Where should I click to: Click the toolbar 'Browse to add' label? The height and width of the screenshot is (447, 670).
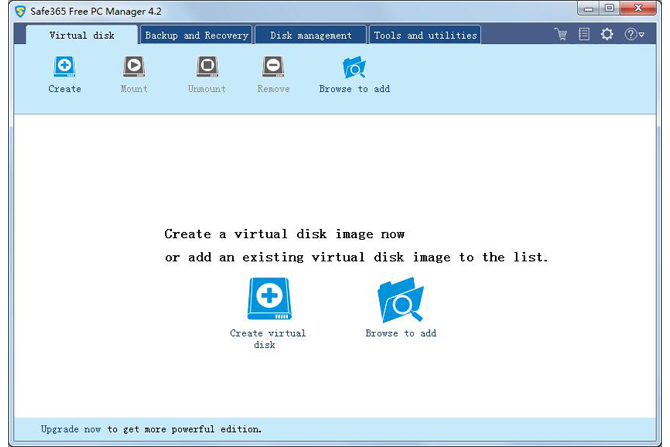pyautogui.click(x=354, y=89)
